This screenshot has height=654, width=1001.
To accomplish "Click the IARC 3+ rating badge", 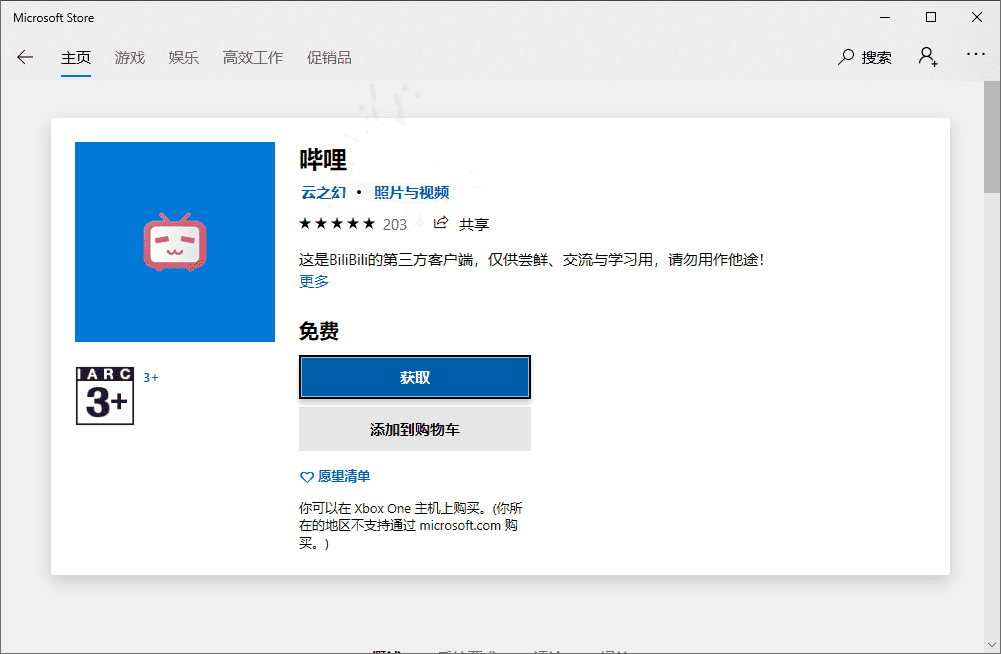I will [105, 396].
